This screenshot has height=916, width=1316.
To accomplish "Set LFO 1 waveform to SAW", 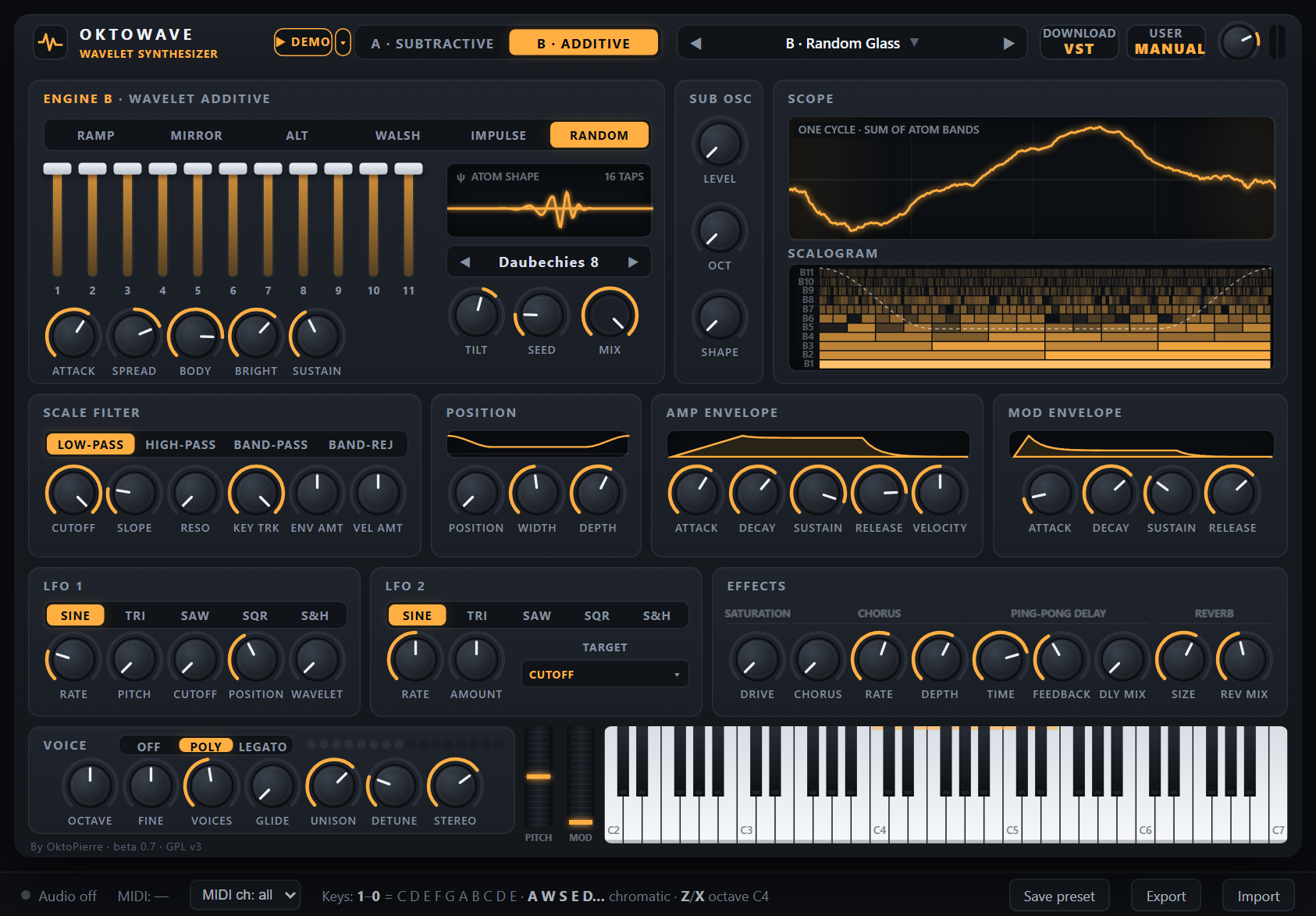I will click(195, 615).
